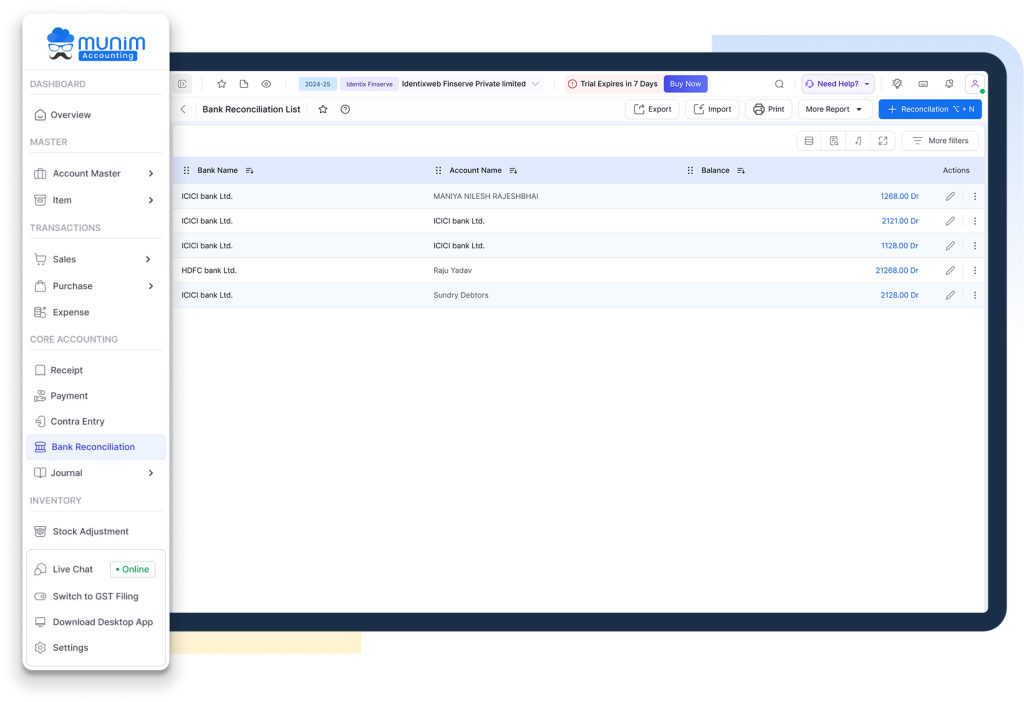Create a new Reconciliation
The height and width of the screenshot is (702, 1024).
(x=930, y=109)
